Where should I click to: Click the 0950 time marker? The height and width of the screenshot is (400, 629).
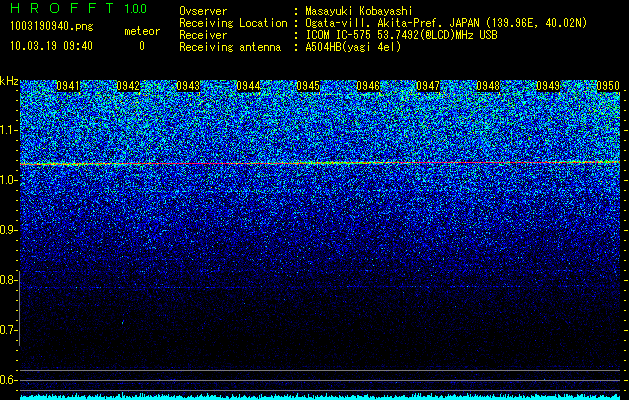tap(608, 86)
